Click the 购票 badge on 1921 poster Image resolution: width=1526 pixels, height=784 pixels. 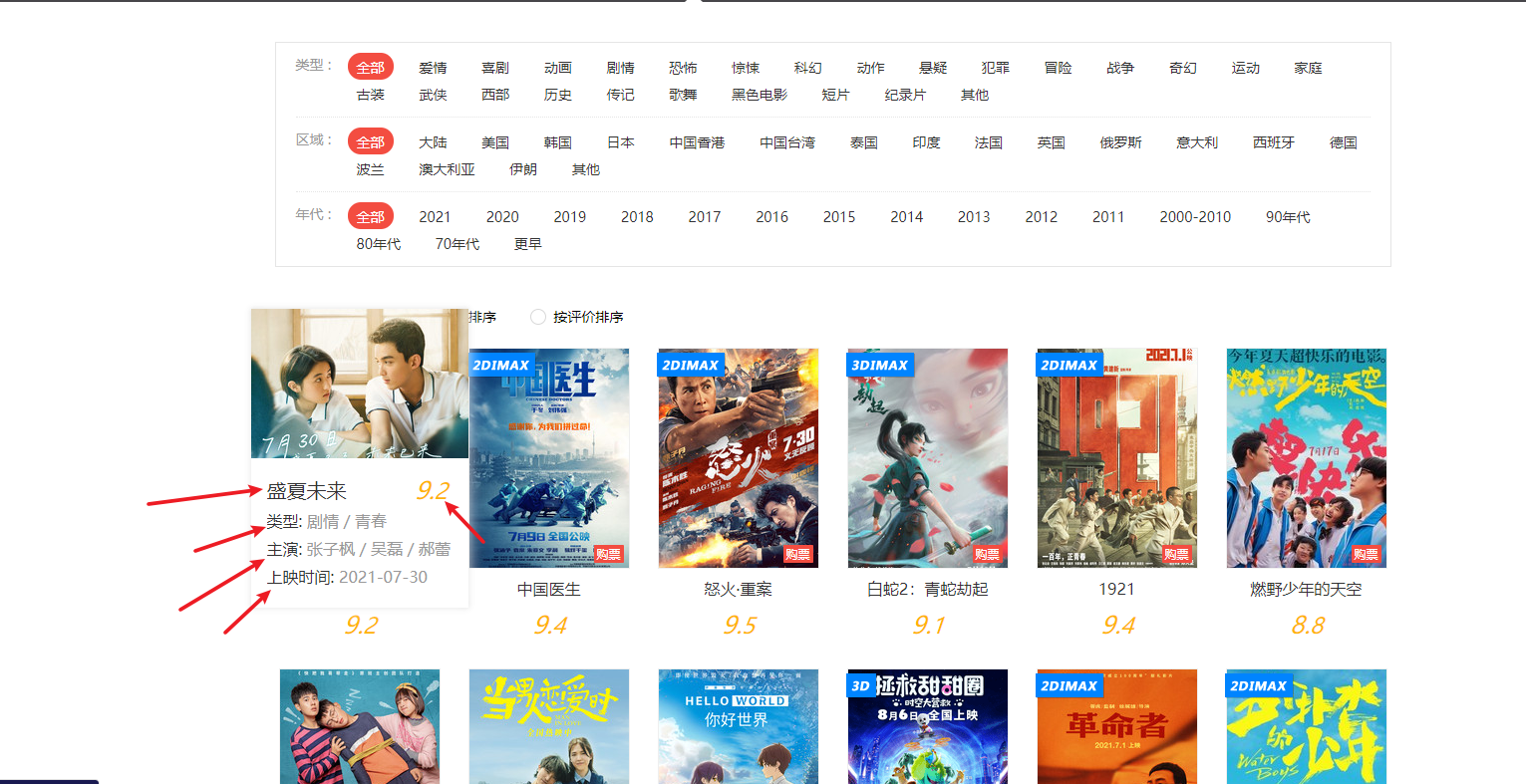click(x=1176, y=555)
